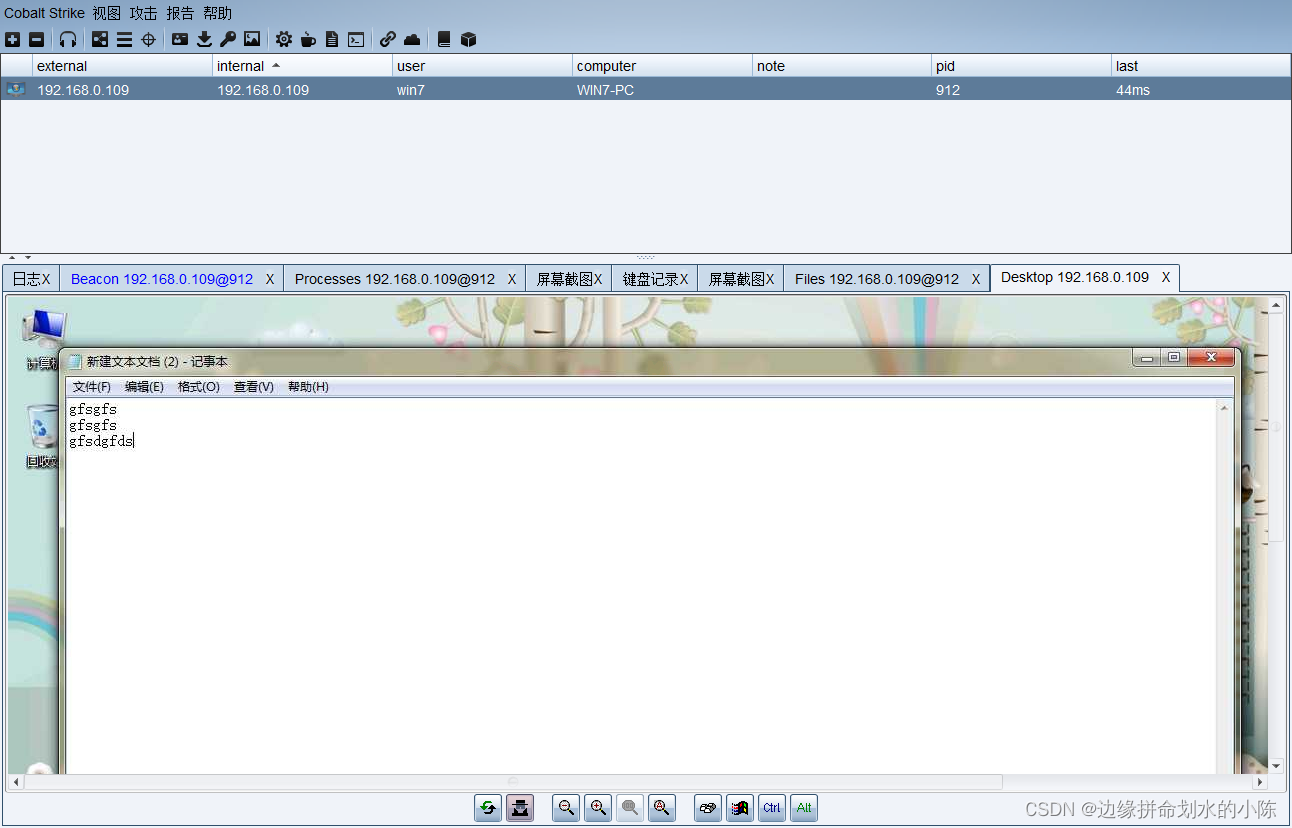Open Notepad 格式(O) menu
1292x828 pixels.
198,387
